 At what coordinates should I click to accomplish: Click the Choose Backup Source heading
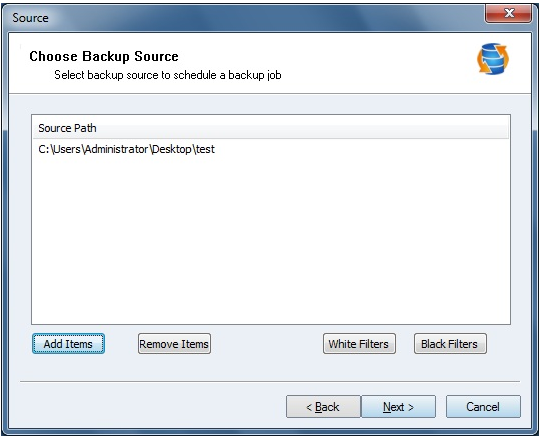[x=104, y=56]
